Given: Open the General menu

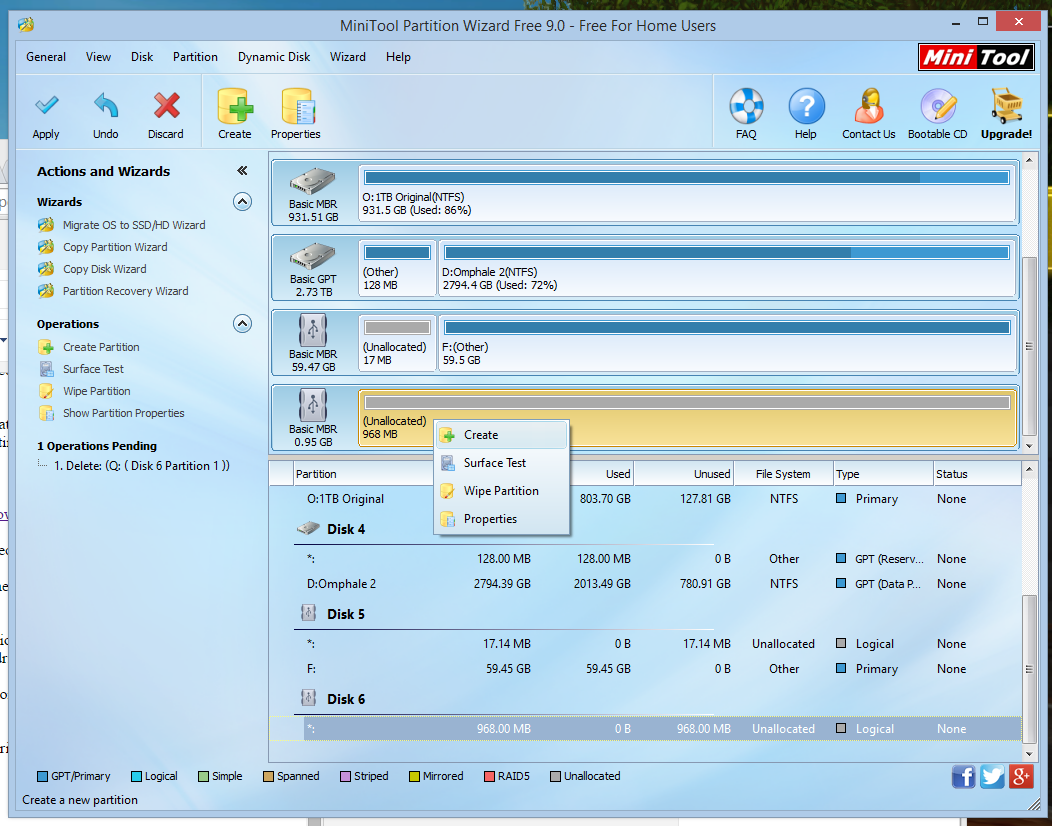Looking at the screenshot, I should [46, 57].
